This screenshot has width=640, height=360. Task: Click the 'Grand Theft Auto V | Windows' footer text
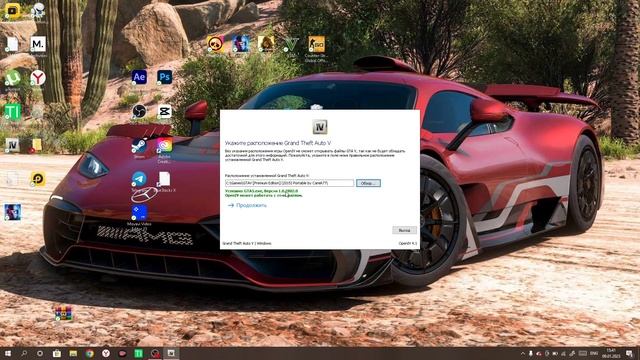(247, 243)
